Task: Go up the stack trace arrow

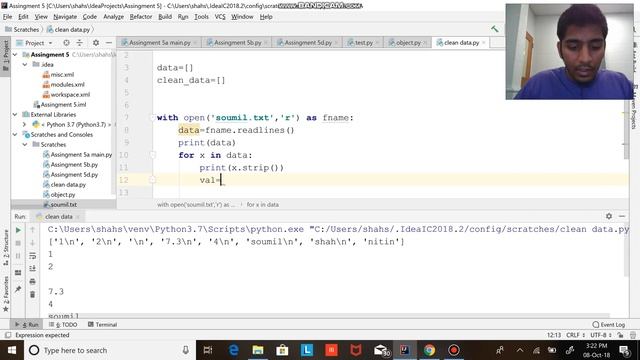Action: 33,230
